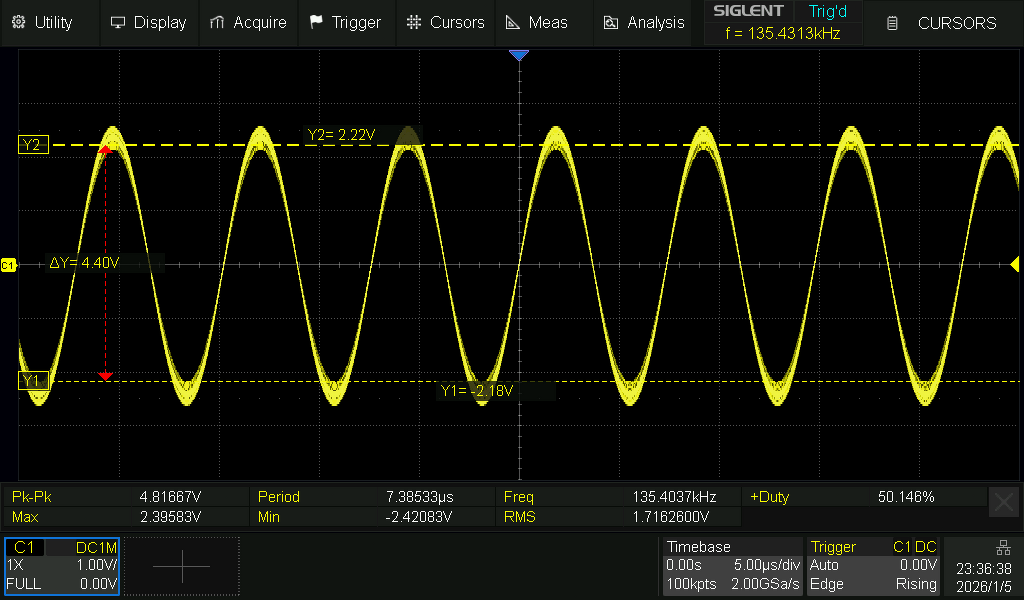Image resolution: width=1024 pixels, height=600 pixels.
Task: Click the Min measurement label
Action: [268, 517]
